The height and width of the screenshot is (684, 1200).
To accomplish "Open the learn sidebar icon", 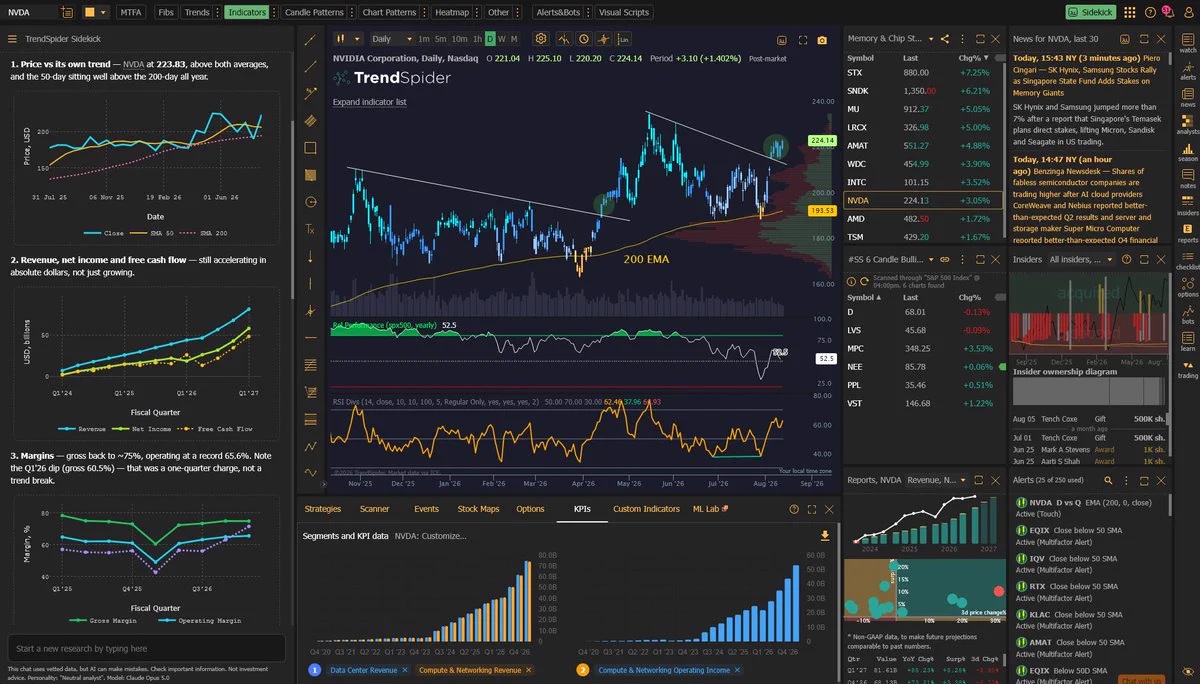I will (x=1187, y=339).
